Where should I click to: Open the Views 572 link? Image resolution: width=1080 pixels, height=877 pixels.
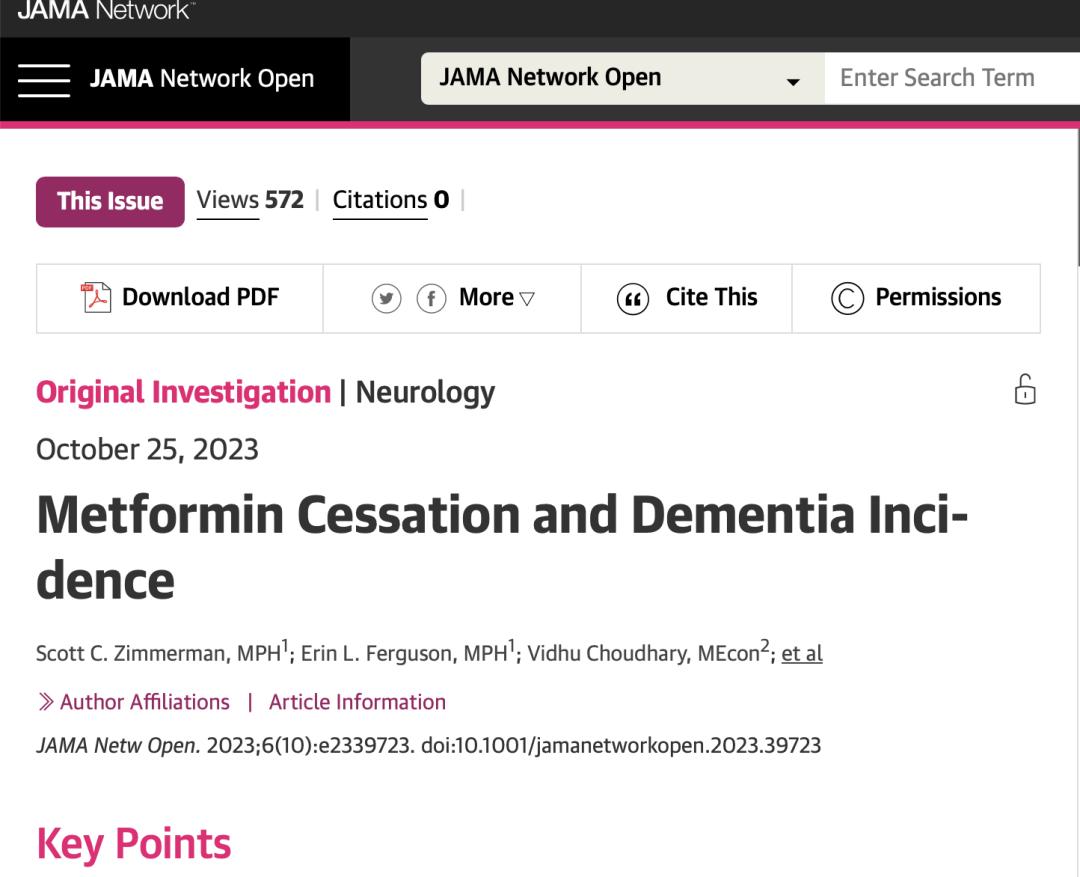click(x=250, y=200)
